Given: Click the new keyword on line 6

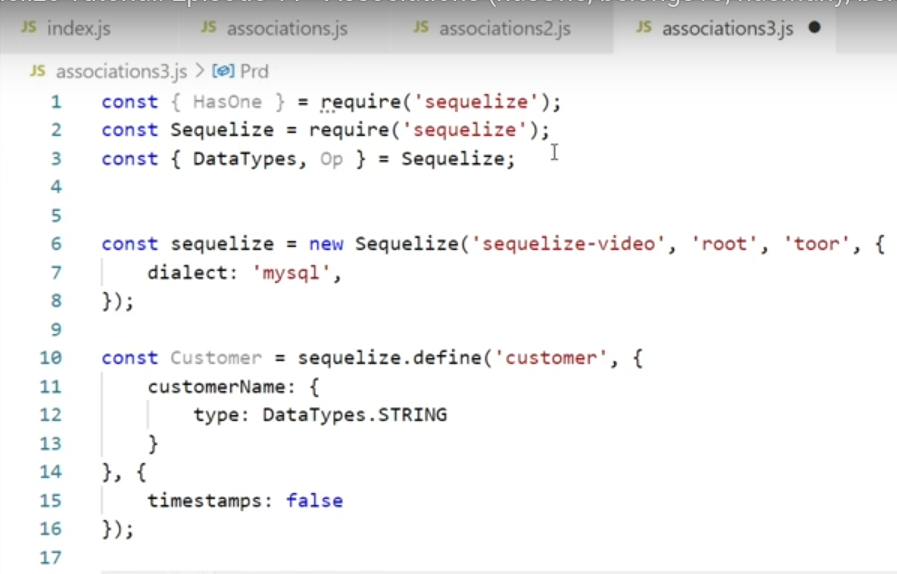Looking at the screenshot, I should pos(326,244).
